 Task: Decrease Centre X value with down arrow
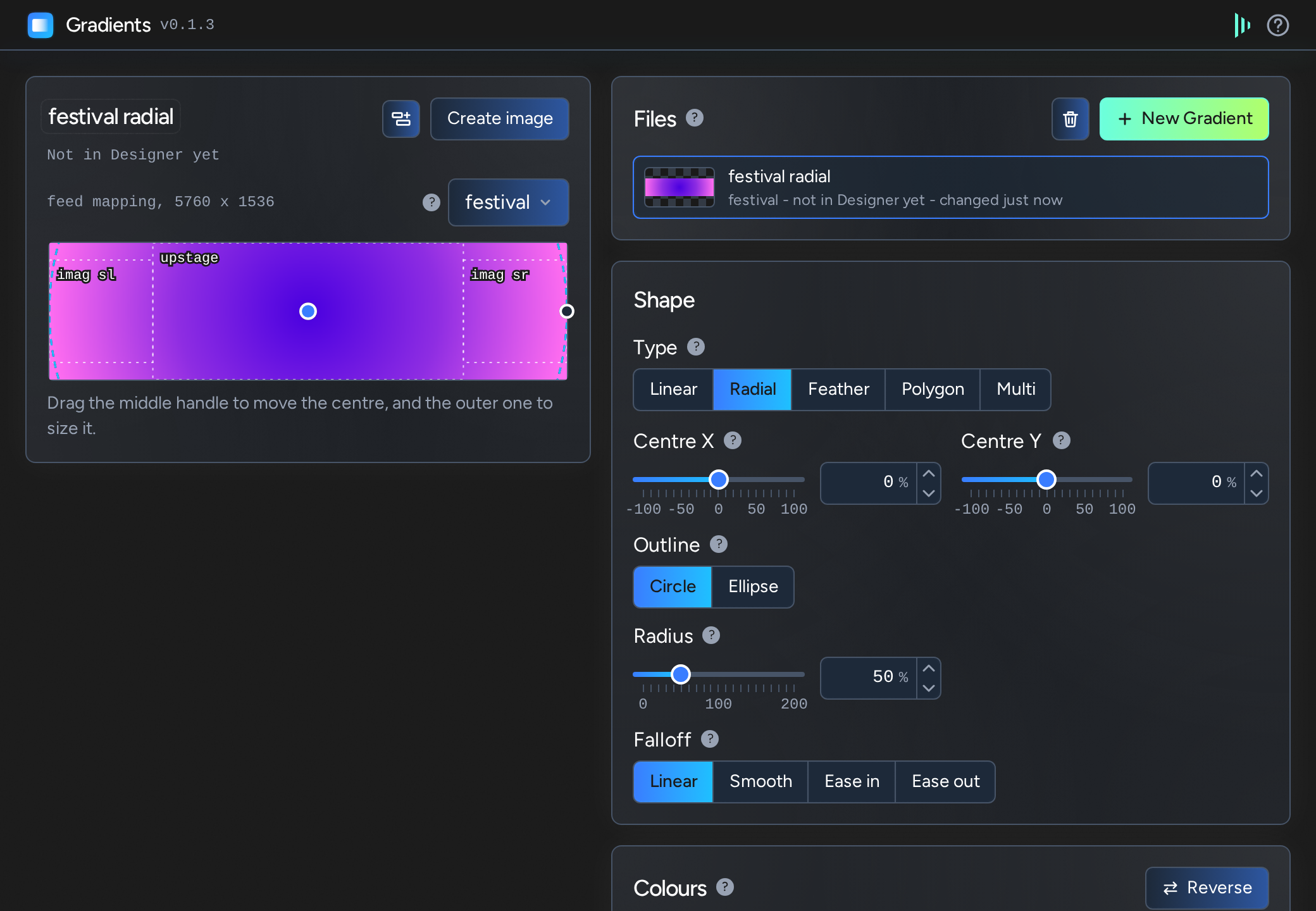[928, 493]
